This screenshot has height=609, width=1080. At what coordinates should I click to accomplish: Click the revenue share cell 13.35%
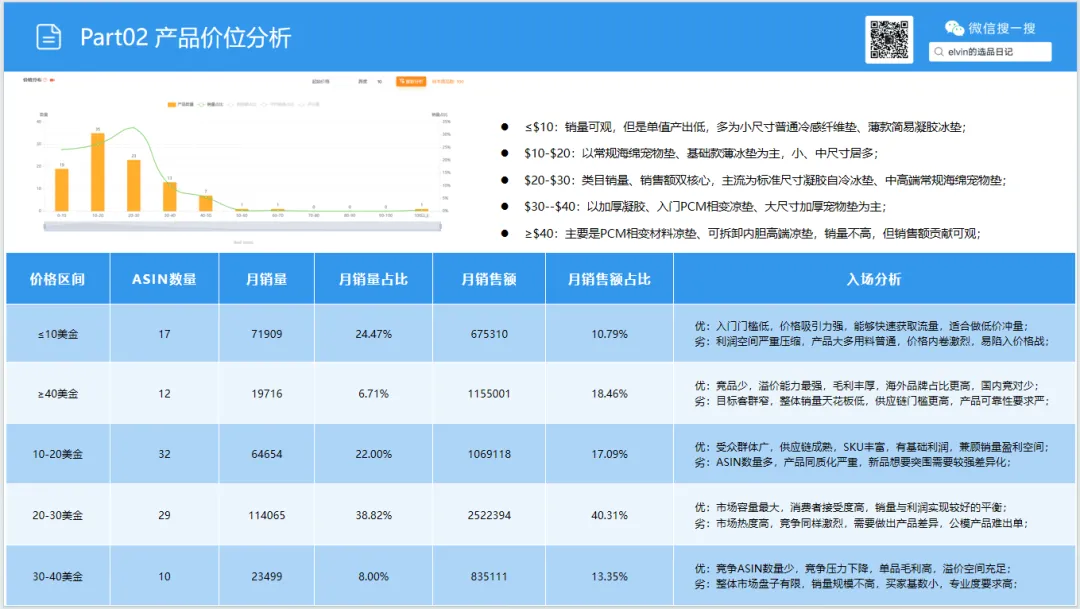point(610,577)
